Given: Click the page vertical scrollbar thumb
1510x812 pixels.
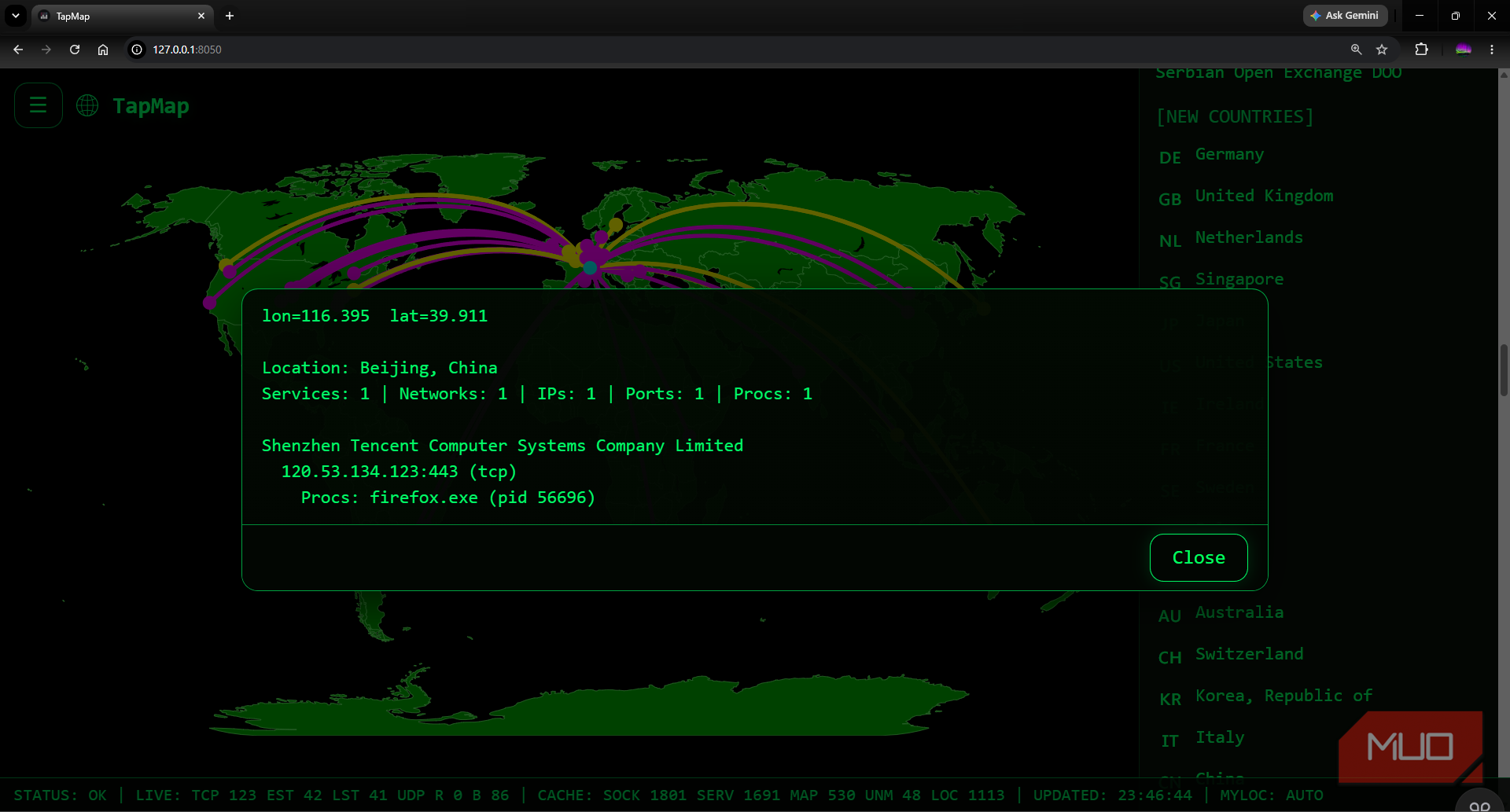Looking at the screenshot, I should pos(1504,369).
